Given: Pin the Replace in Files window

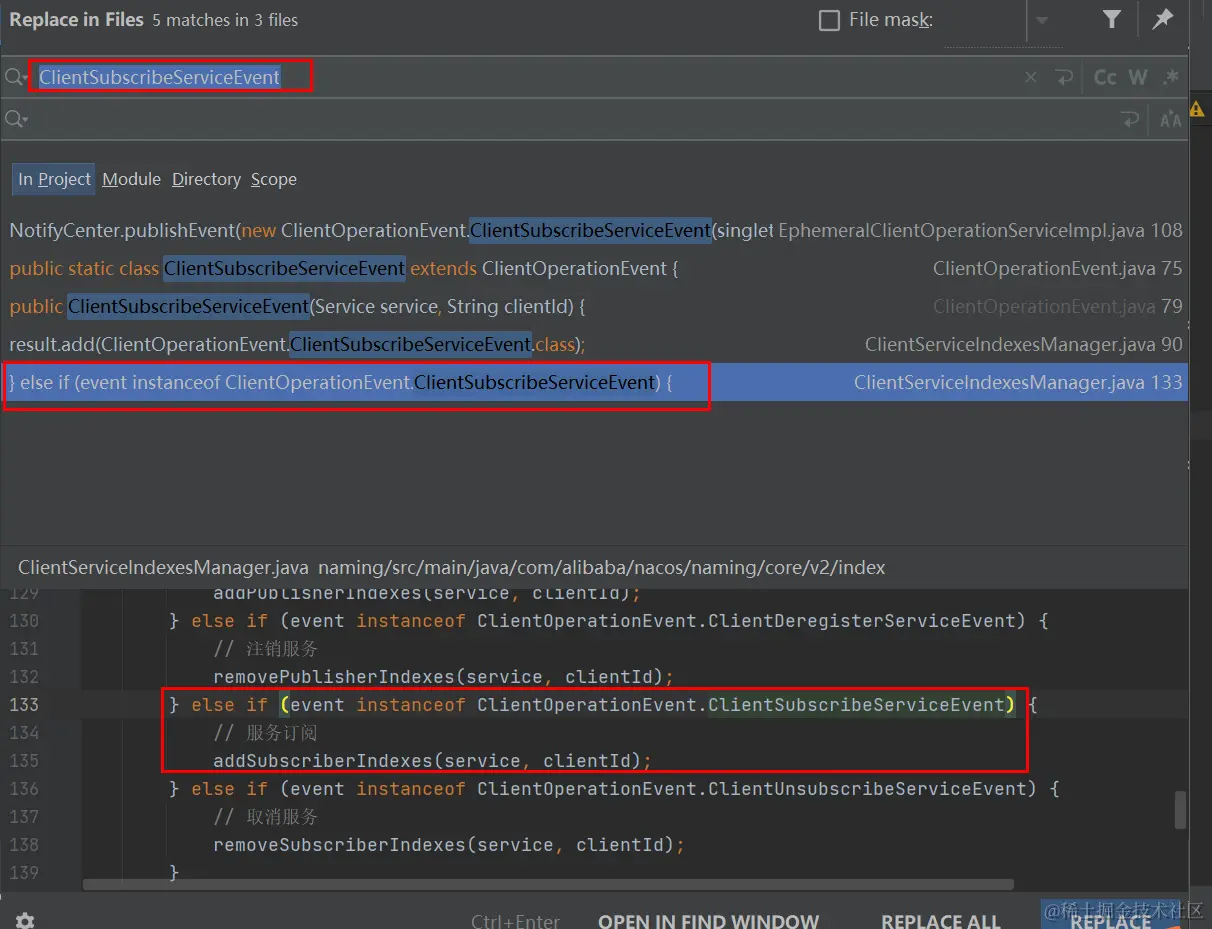Looking at the screenshot, I should pos(1162,19).
